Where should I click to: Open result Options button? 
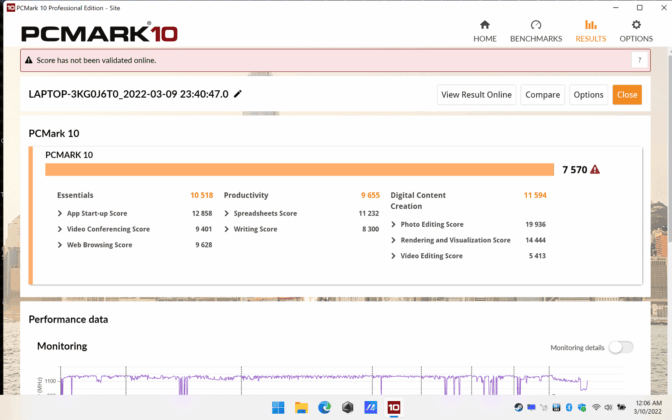588,95
